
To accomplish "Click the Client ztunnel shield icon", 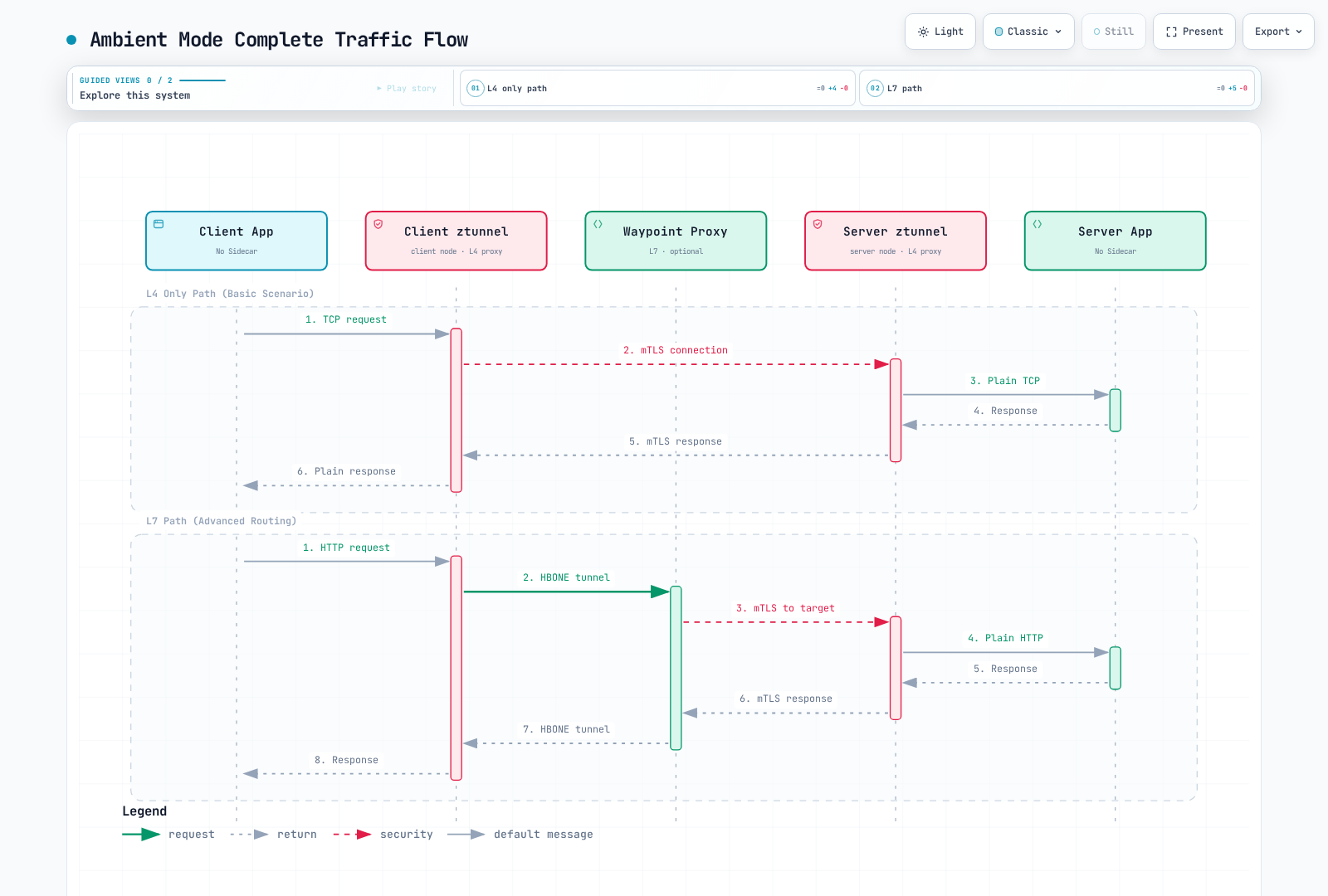I will pyautogui.click(x=378, y=224).
